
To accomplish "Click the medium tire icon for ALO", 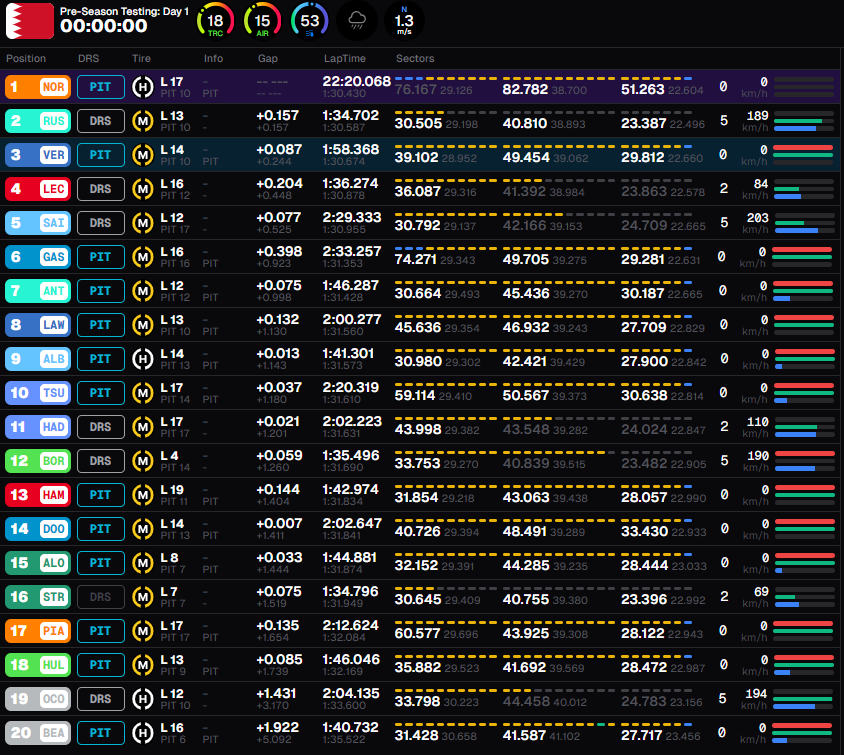I will pyautogui.click(x=143, y=563).
